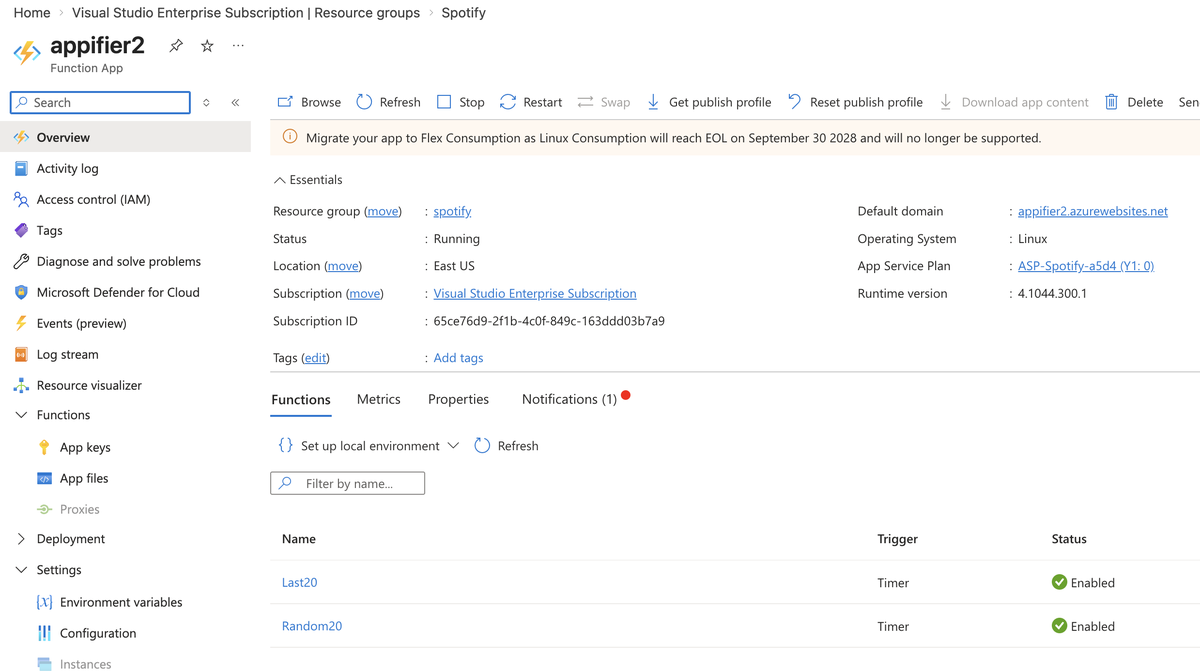1200x671 pixels.
Task: Switch to the Notifications tab
Action: [x=569, y=399]
